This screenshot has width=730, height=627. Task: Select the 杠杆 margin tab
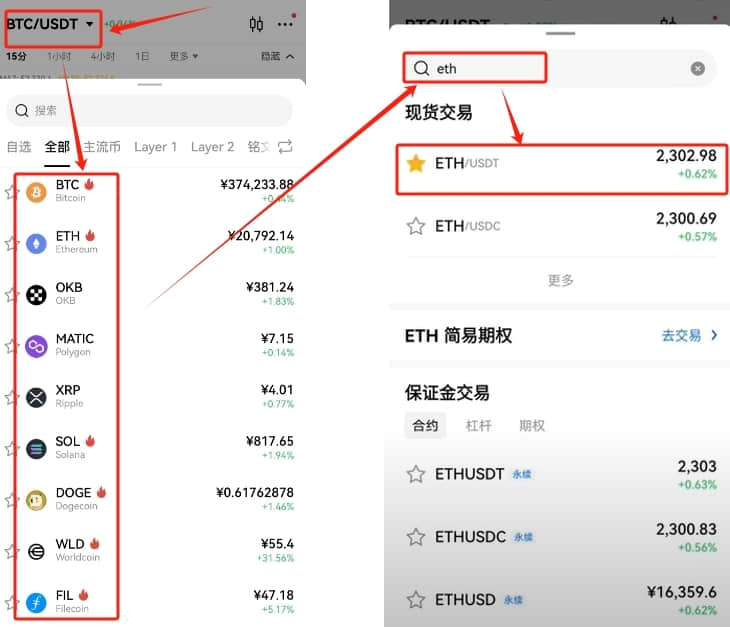tap(479, 425)
